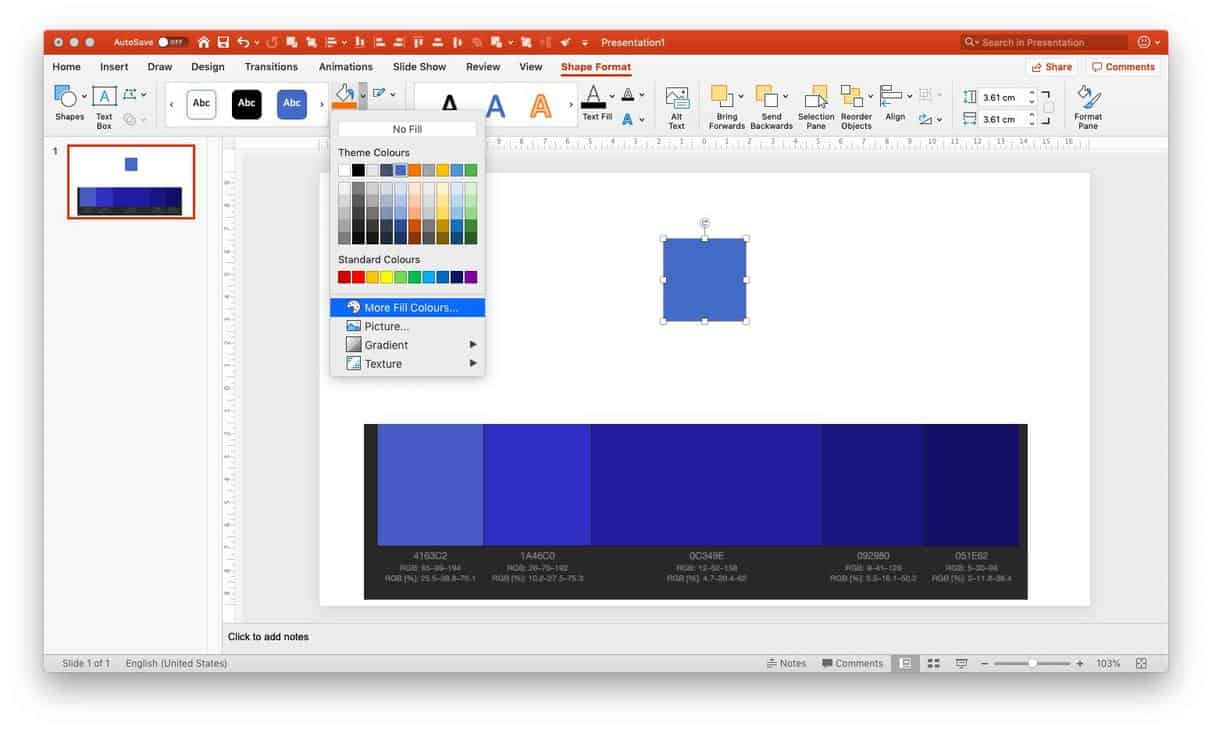Open the Format Pane
This screenshot has height=730, width=1212.
tap(1088, 107)
